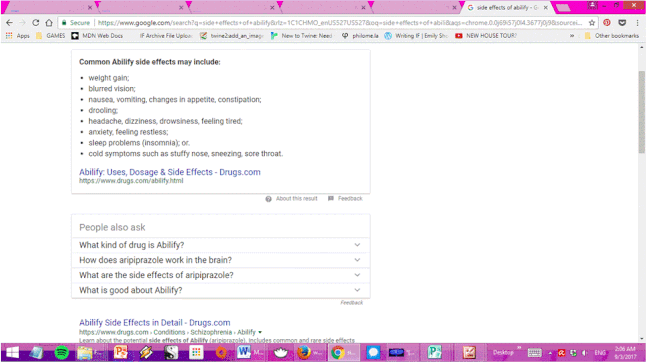Reload the page with the refresh icon
This screenshot has width=646, height=362.
(x=35, y=23)
